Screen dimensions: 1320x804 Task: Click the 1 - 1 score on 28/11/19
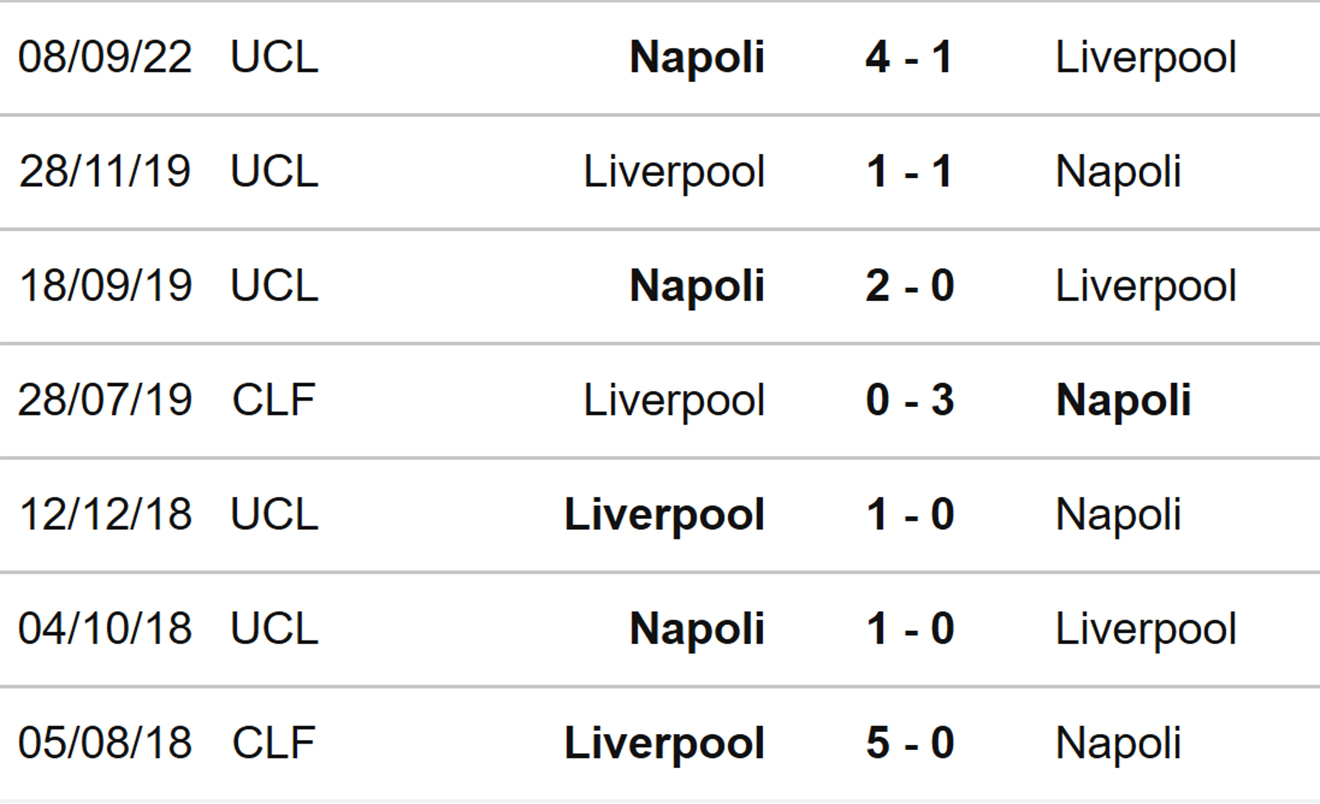coord(909,172)
